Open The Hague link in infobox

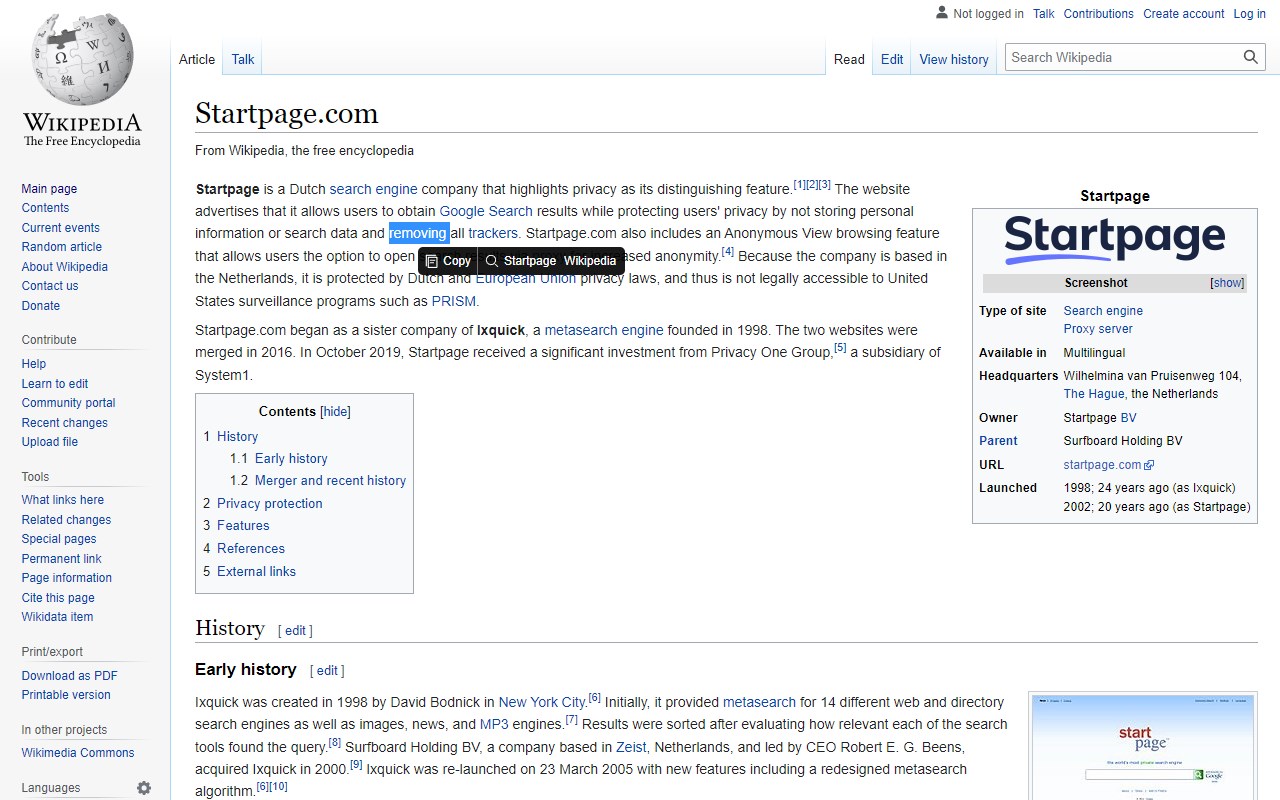click(x=1094, y=394)
